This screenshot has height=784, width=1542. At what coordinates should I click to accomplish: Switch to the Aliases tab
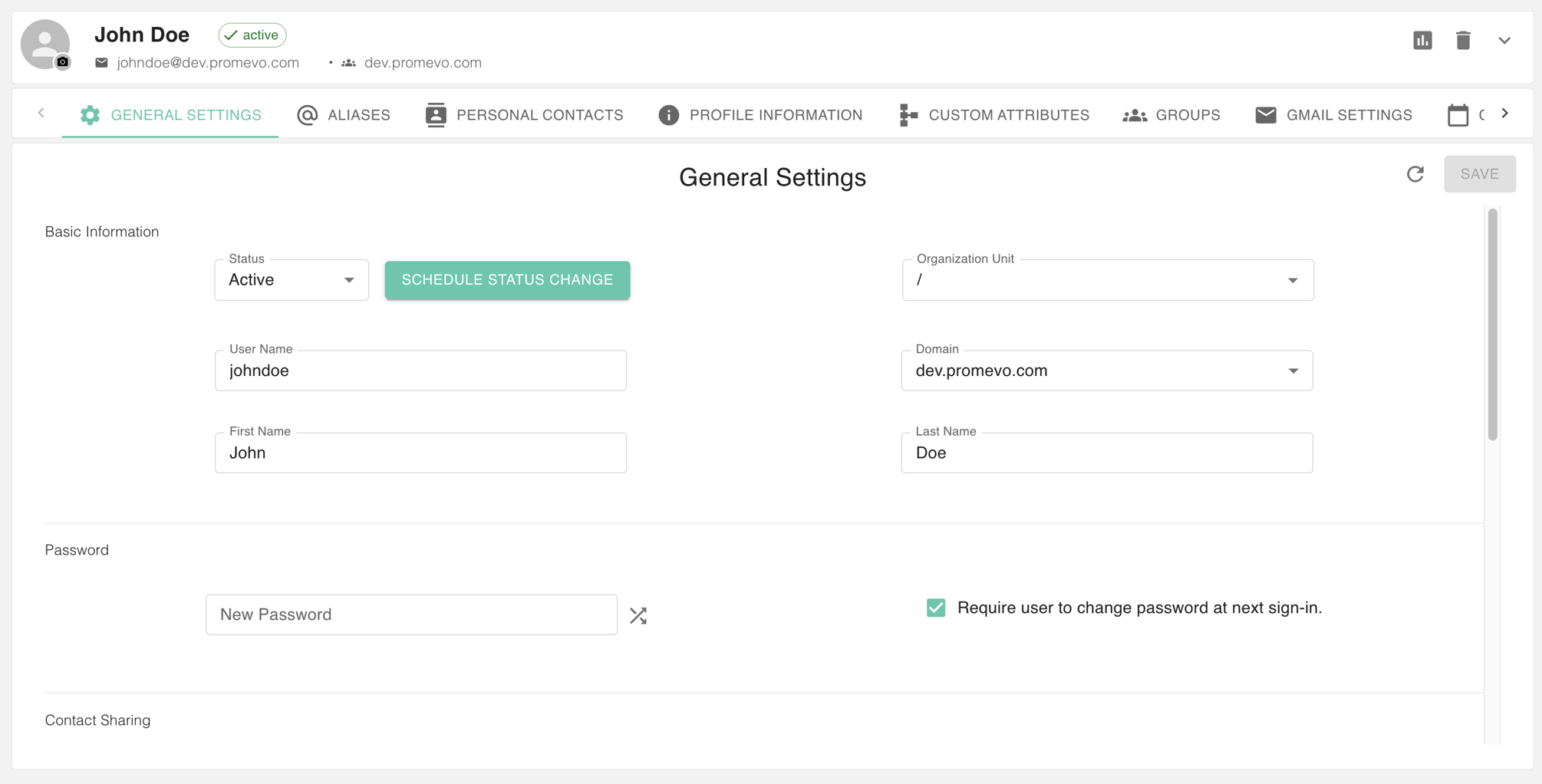pos(344,115)
